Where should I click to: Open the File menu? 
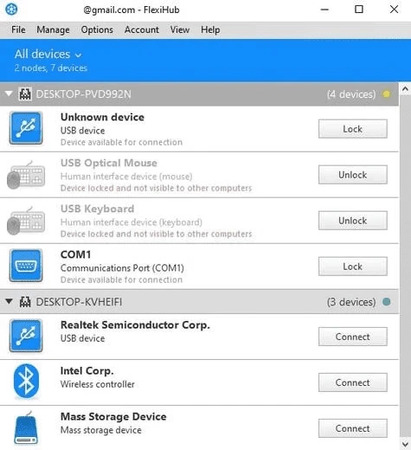point(18,30)
